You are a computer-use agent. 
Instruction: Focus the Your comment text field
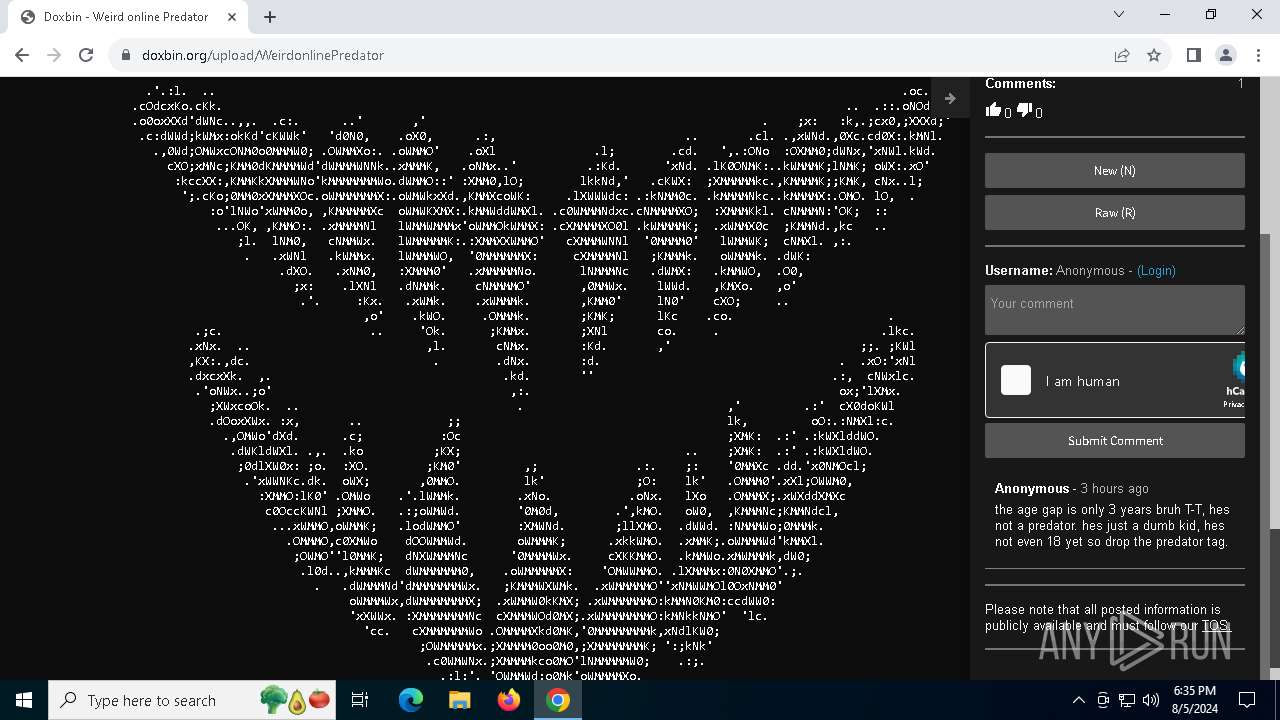coord(1115,310)
